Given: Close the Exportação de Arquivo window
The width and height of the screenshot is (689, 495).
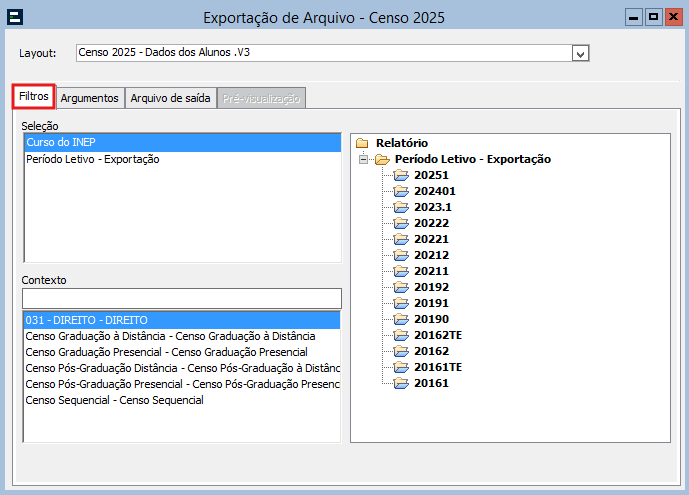Looking at the screenshot, I should [x=674, y=18].
